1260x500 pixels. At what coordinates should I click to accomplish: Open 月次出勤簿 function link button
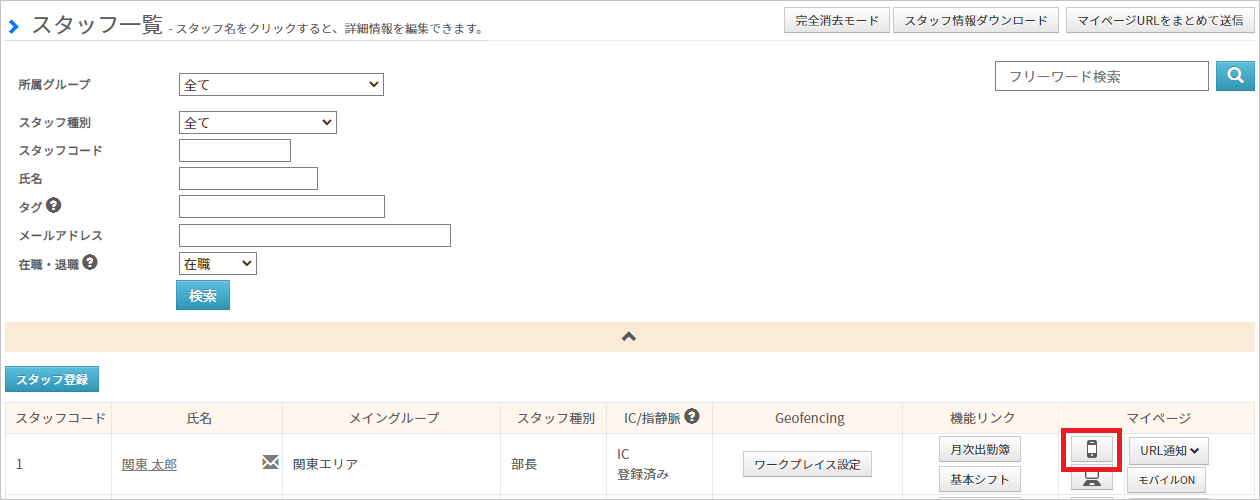(x=980, y=450)
